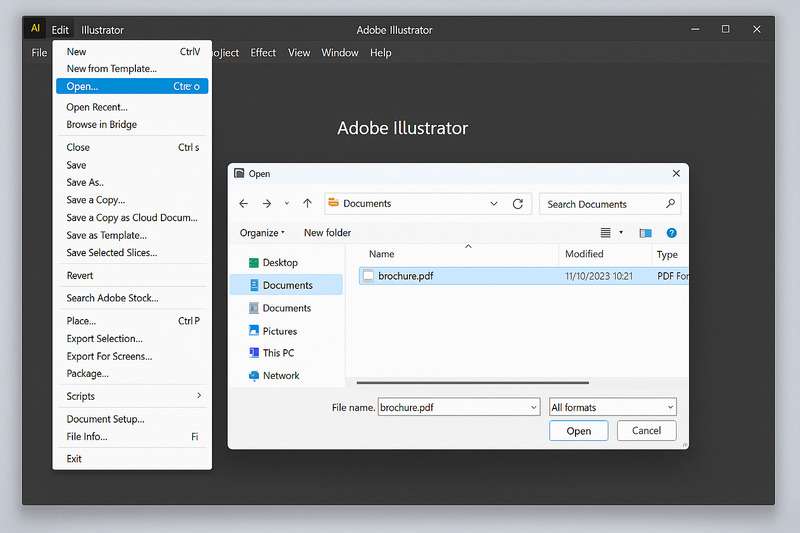Screen dimensions: 800x533
Task: Open the Effect menu
Action: coord(263,53)
